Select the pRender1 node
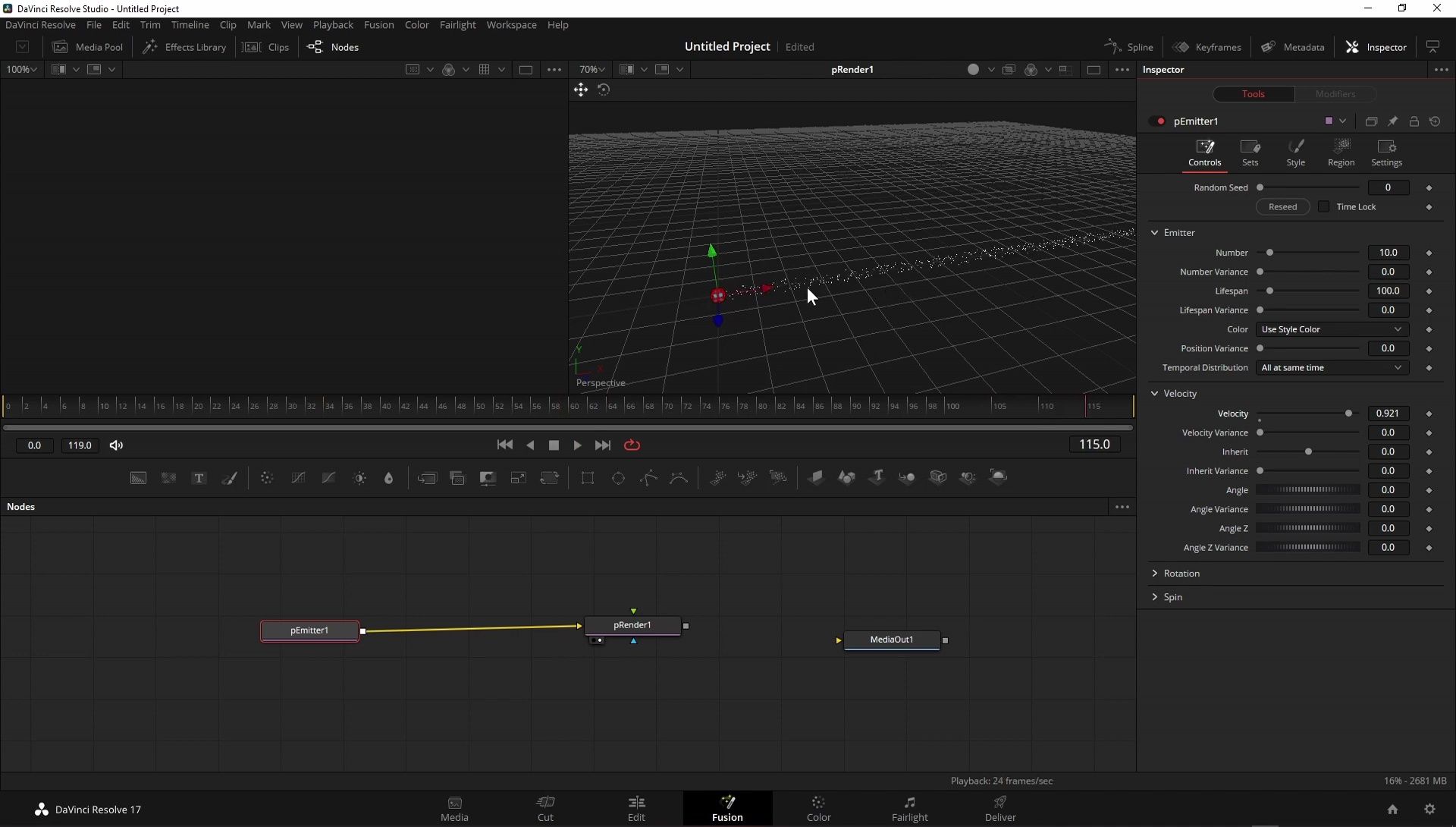Image resolution: width=1456 pixels, height=827 pixels. (632, 625)
